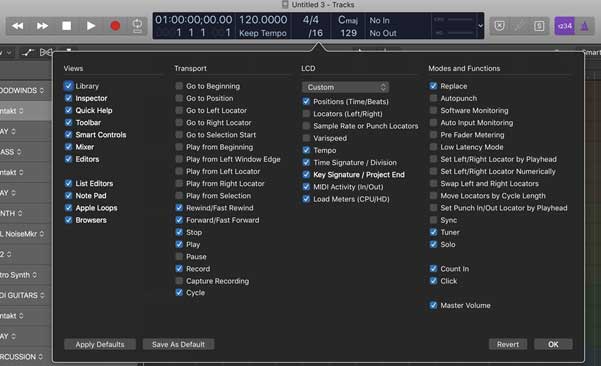The width and height of the screenshot is (601, 366).
Task: Click the Apply Defaults button
Action: click(x=100, y=344)
